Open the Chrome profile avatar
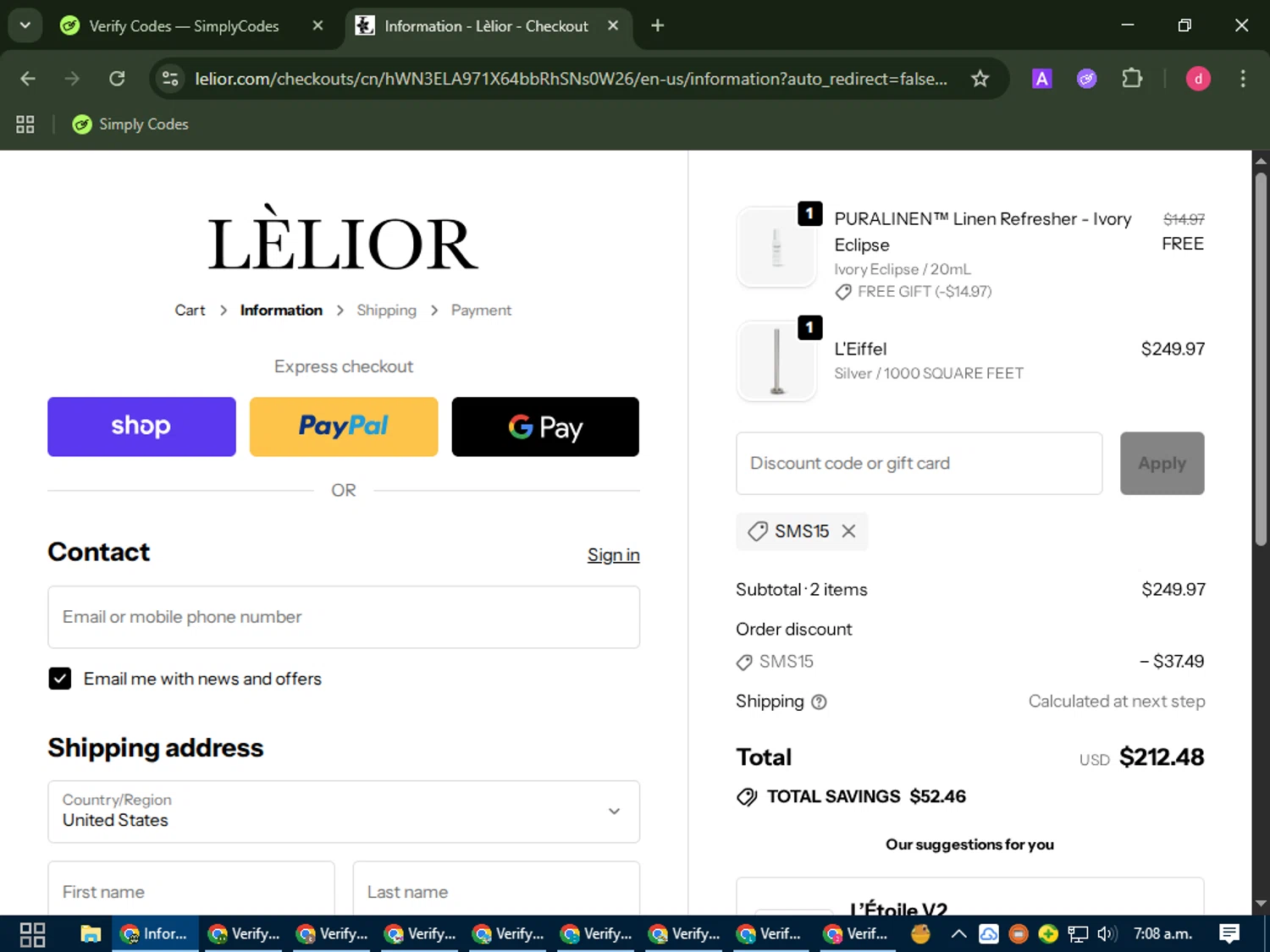1270x952 pixels. (x=1198, y=79)
